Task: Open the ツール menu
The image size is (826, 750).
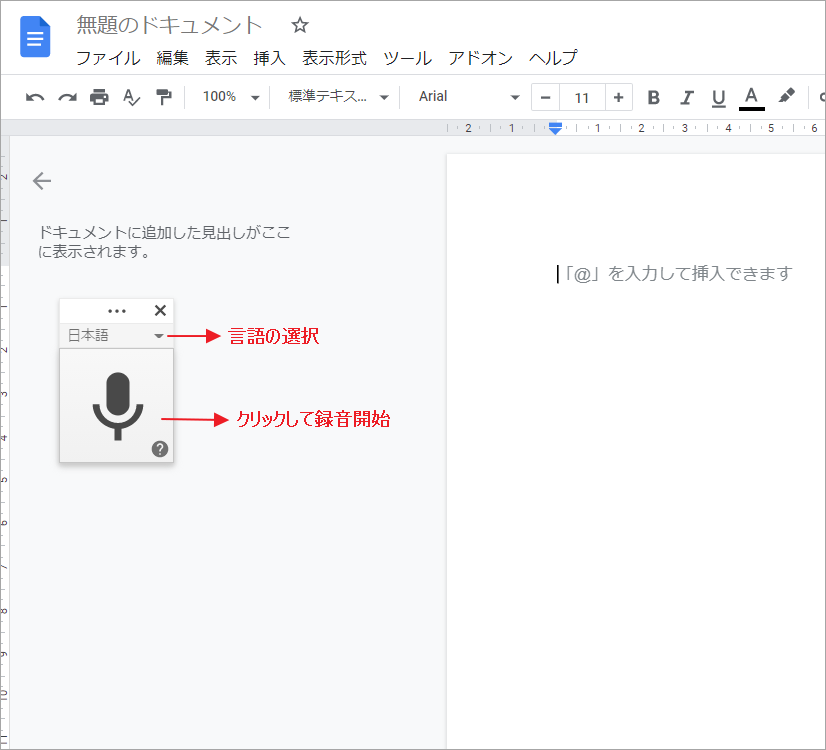Action: coord(407,58)
